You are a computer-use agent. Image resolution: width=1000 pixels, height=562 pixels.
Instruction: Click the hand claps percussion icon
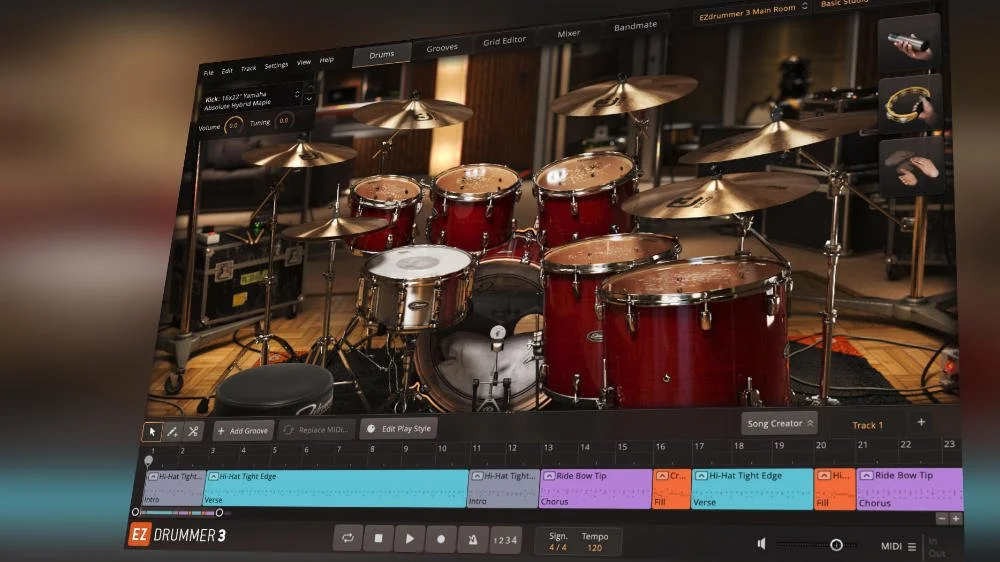(x=911, y=166)
